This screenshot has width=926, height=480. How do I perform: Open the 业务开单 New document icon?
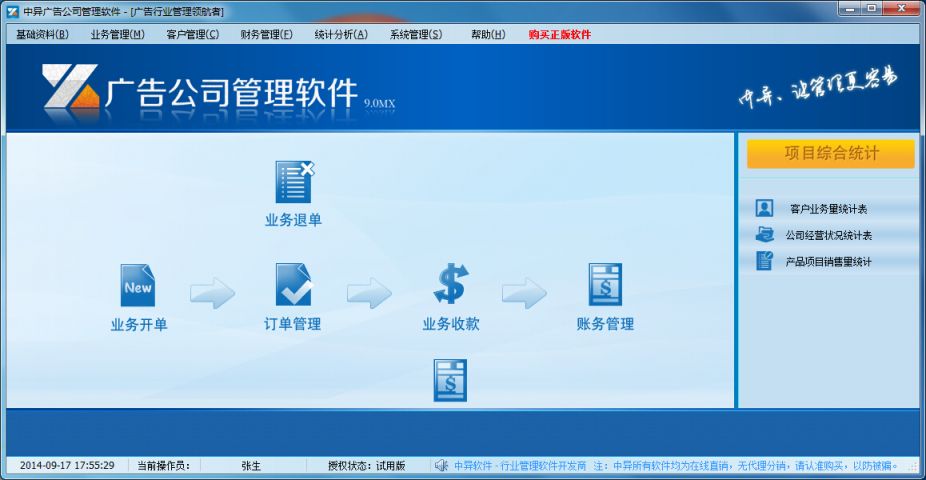click(138, 286)
